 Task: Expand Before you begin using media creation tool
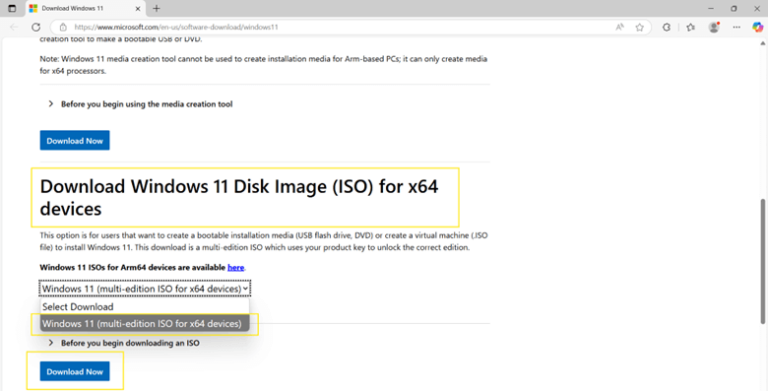[141, 104]
